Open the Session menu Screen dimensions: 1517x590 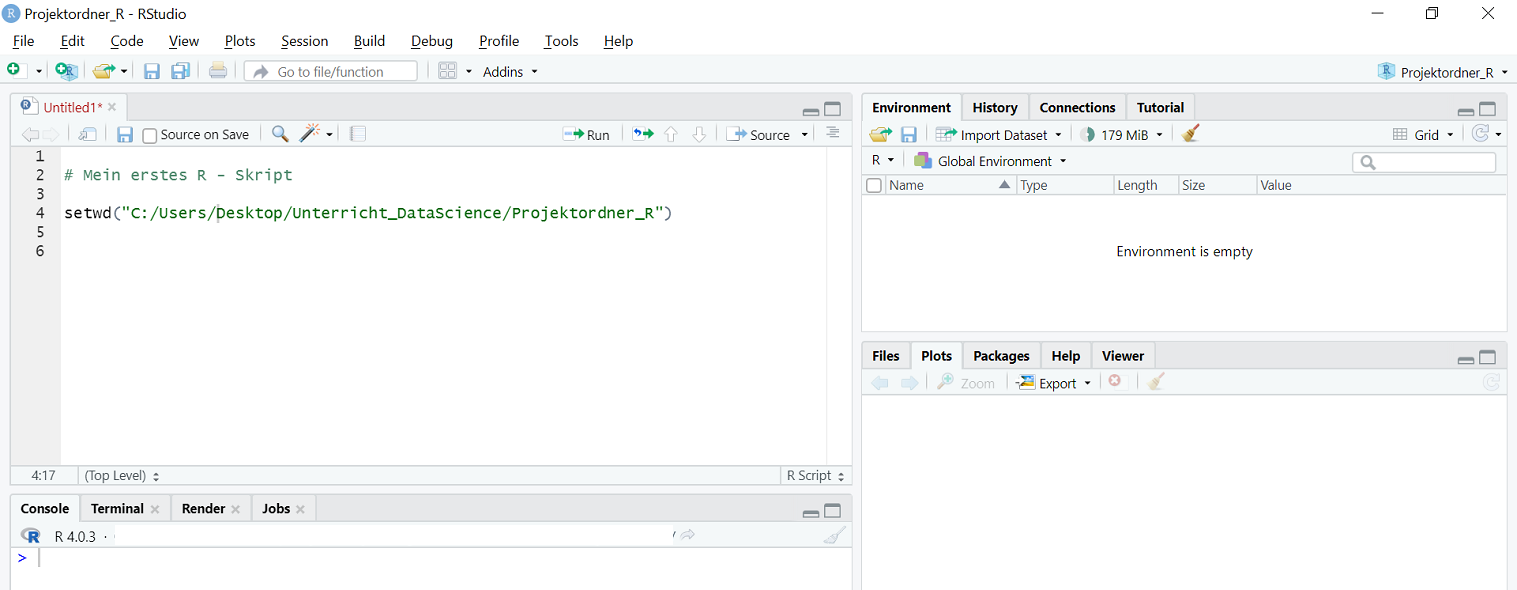click(304, 41)
